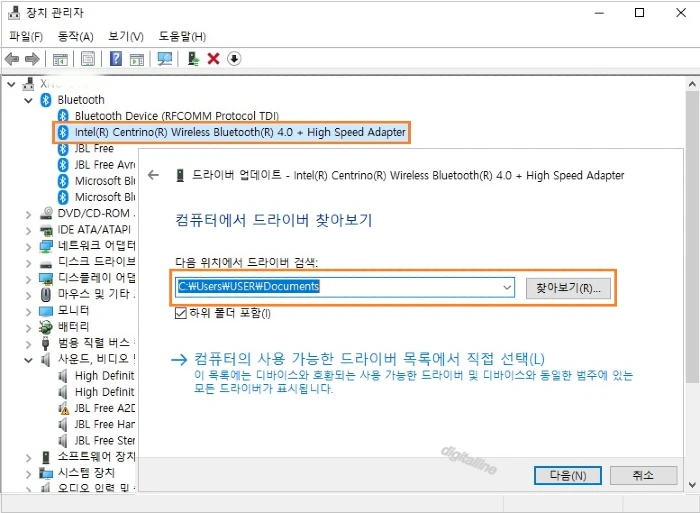Image resolution: width=700 pixels, height=513 pixels.
Task: Click the 배터리 category icon
Action: click(x=46, y=327)
